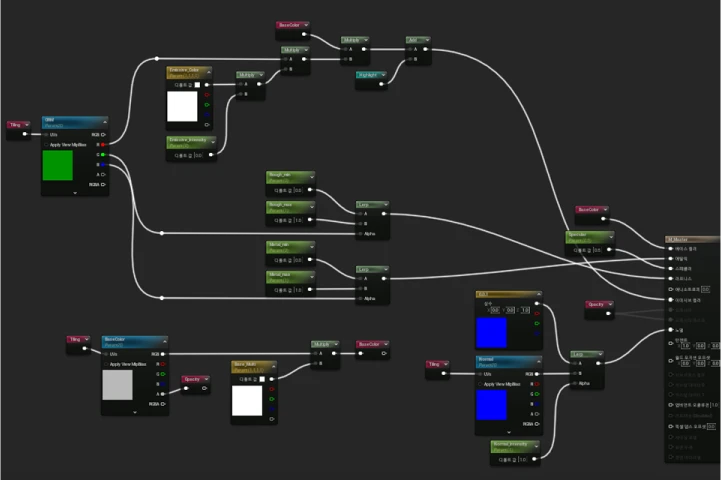Select the Highlight node title

[367, 74]
